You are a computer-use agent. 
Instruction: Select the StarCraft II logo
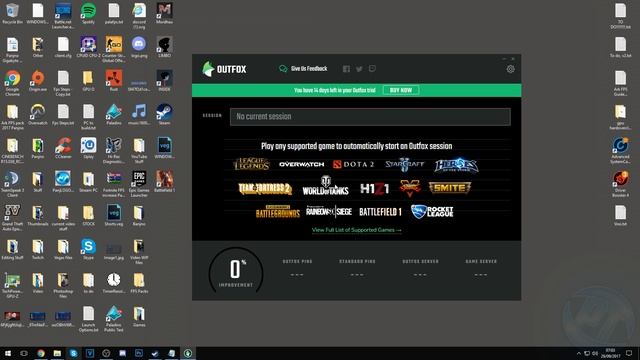tap(404, 164)
